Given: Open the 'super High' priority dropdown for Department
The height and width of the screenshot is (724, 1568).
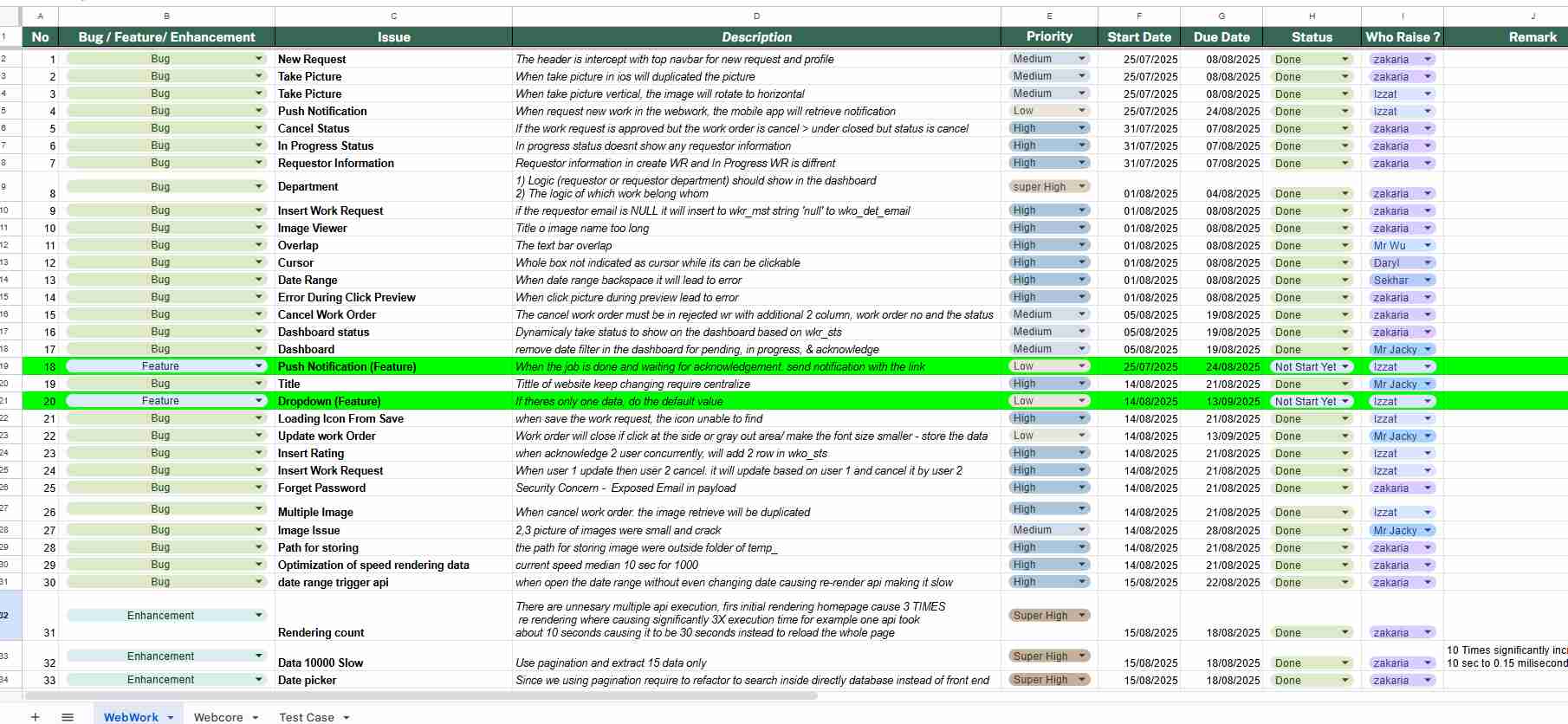Looking at the screenshot, I should click(x=1082, y=187).
